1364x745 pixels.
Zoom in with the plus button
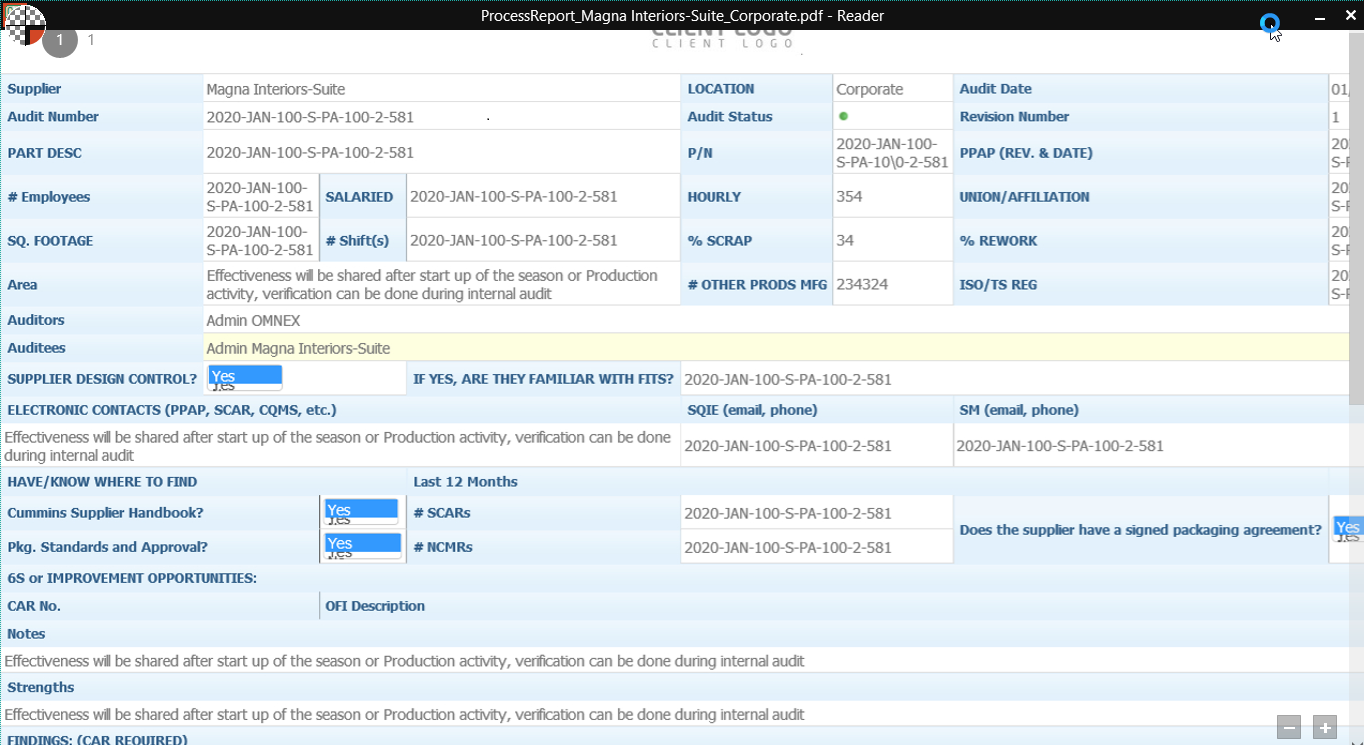1324,727
